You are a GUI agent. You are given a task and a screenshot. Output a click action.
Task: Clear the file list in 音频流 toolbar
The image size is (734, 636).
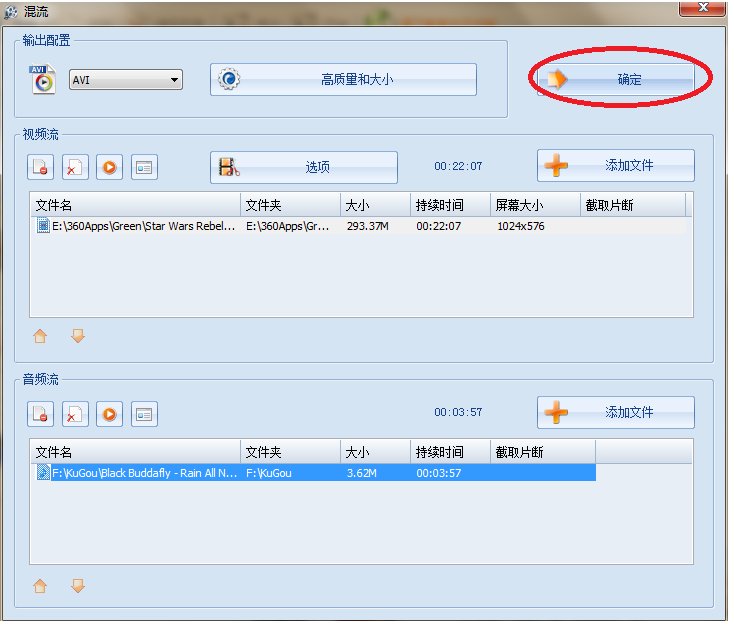click(x=75, y=414)
